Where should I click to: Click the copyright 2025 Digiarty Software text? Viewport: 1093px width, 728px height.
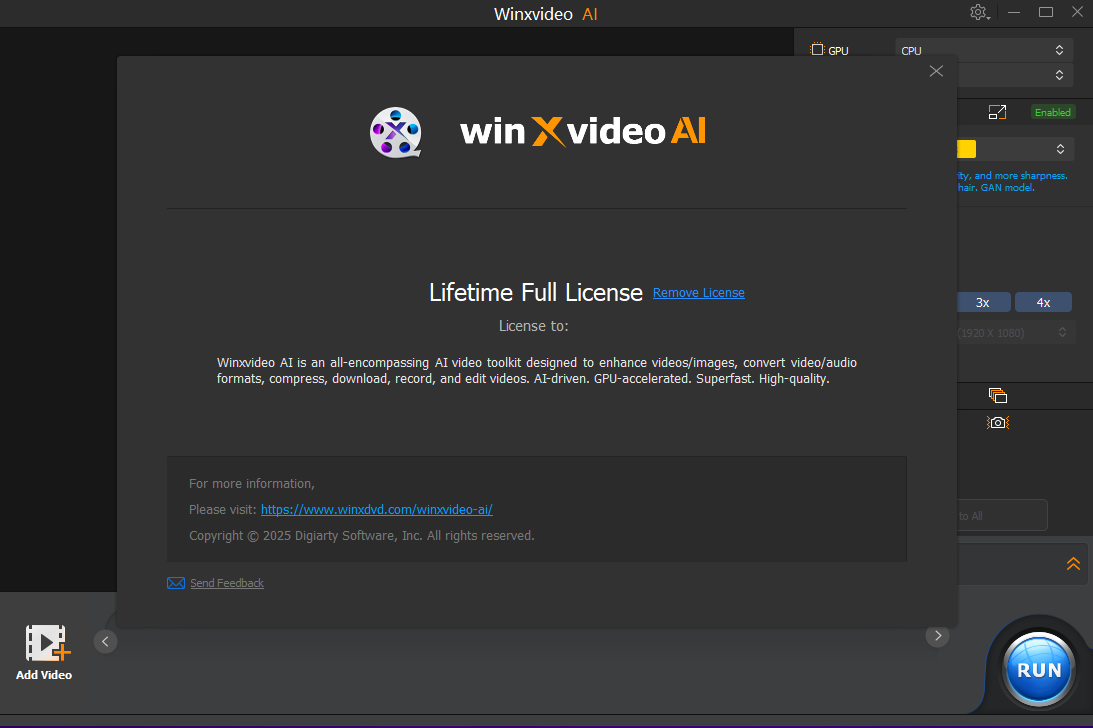[x=362, y=536]
